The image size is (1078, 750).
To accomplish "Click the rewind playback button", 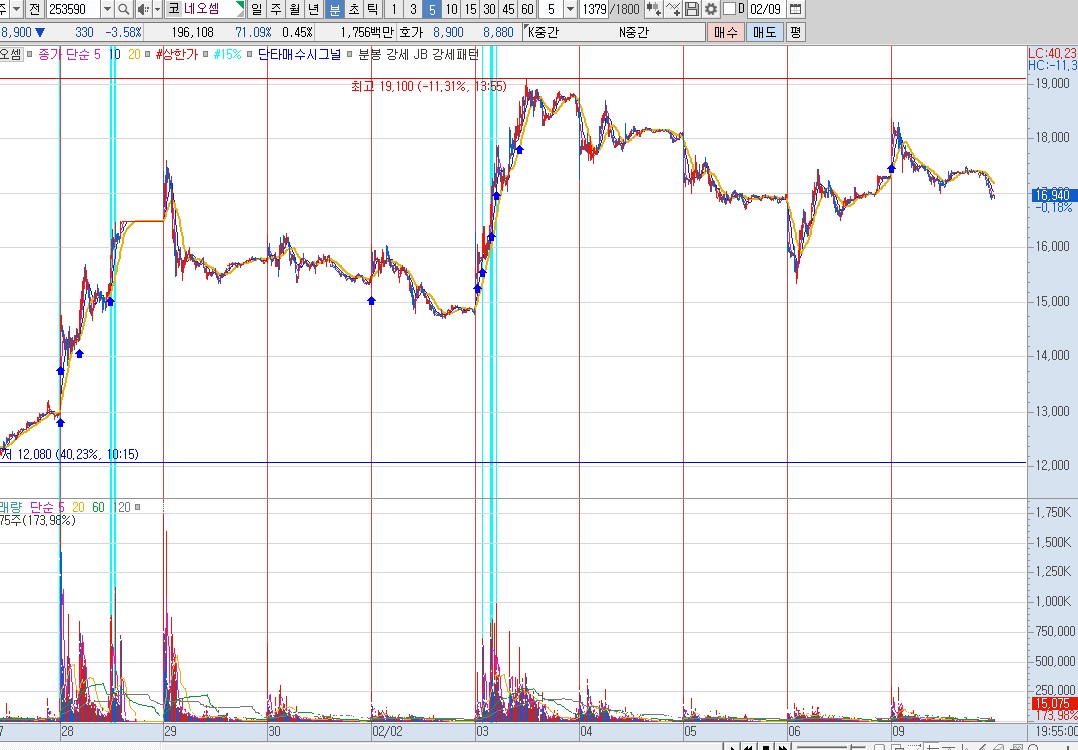I will point(749,747).
